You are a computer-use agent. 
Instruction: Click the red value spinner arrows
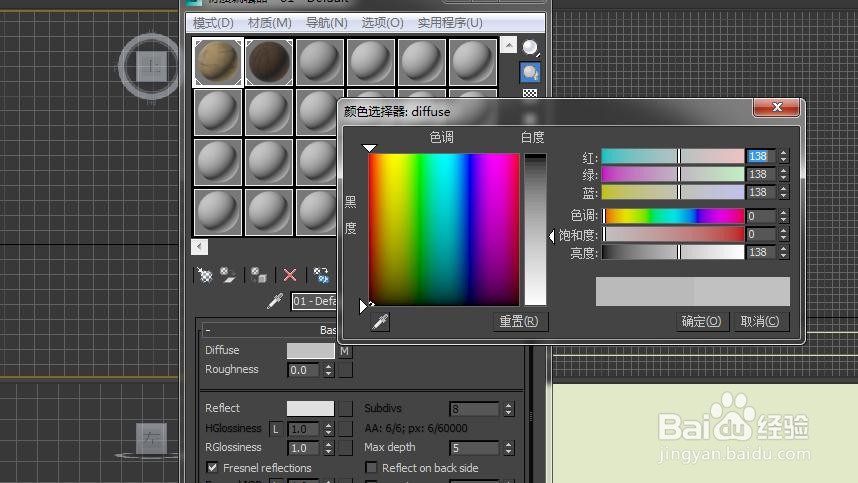[x=784, y=156]
